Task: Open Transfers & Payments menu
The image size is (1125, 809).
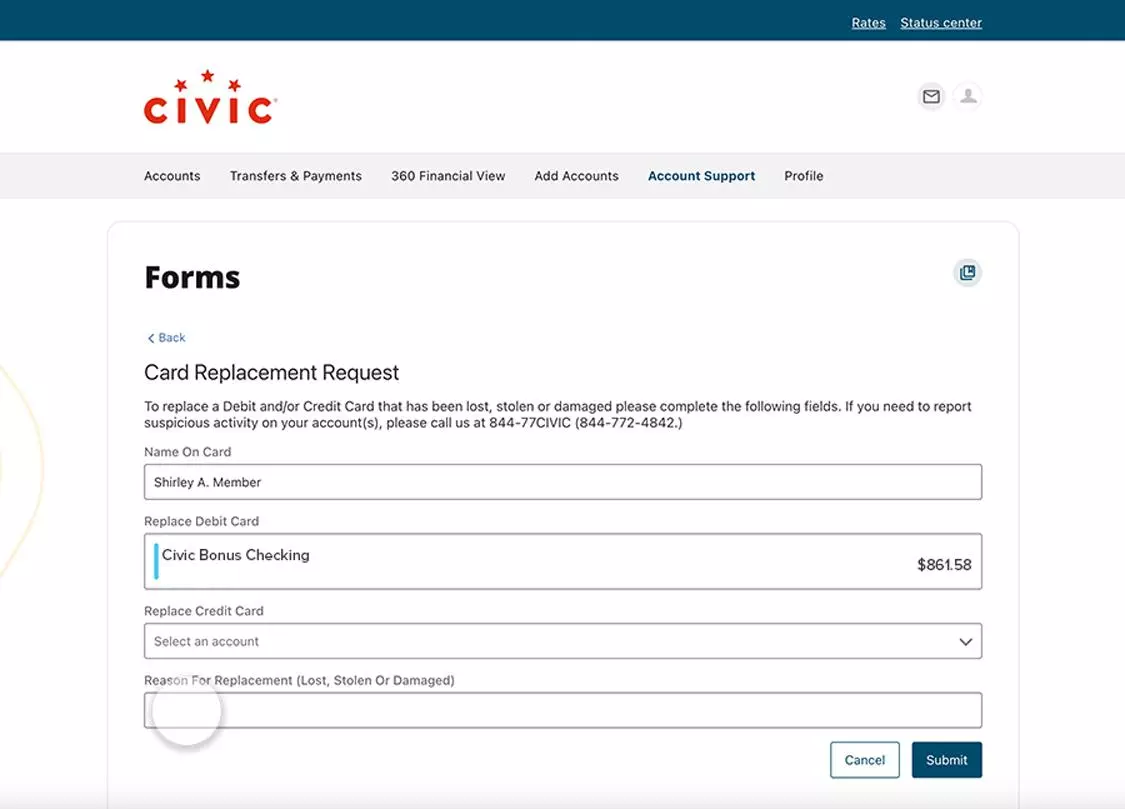Action: tap(296, 176)
